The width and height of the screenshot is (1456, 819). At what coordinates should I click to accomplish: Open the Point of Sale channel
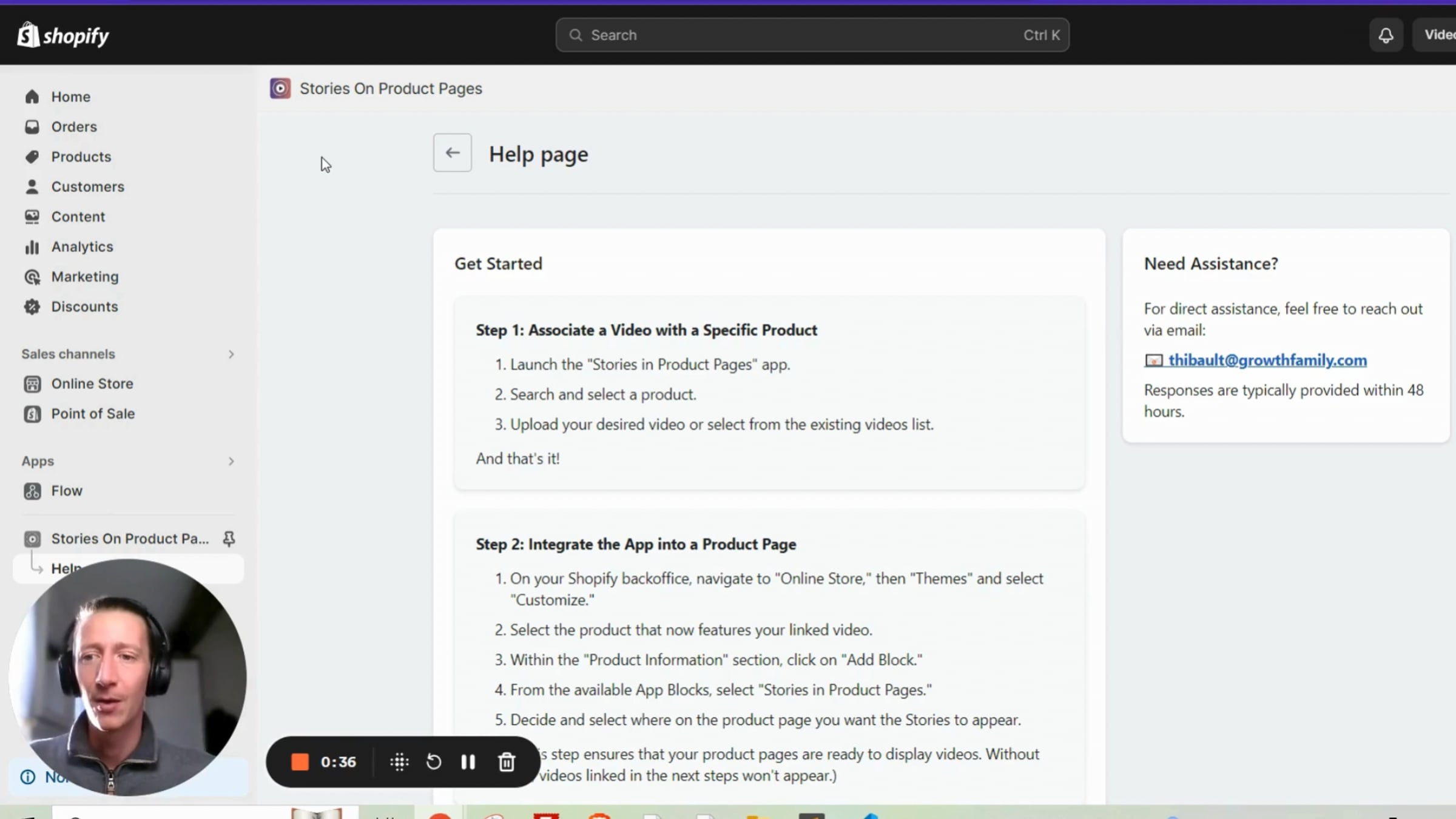pyautogui.click(x=93, y=414)
